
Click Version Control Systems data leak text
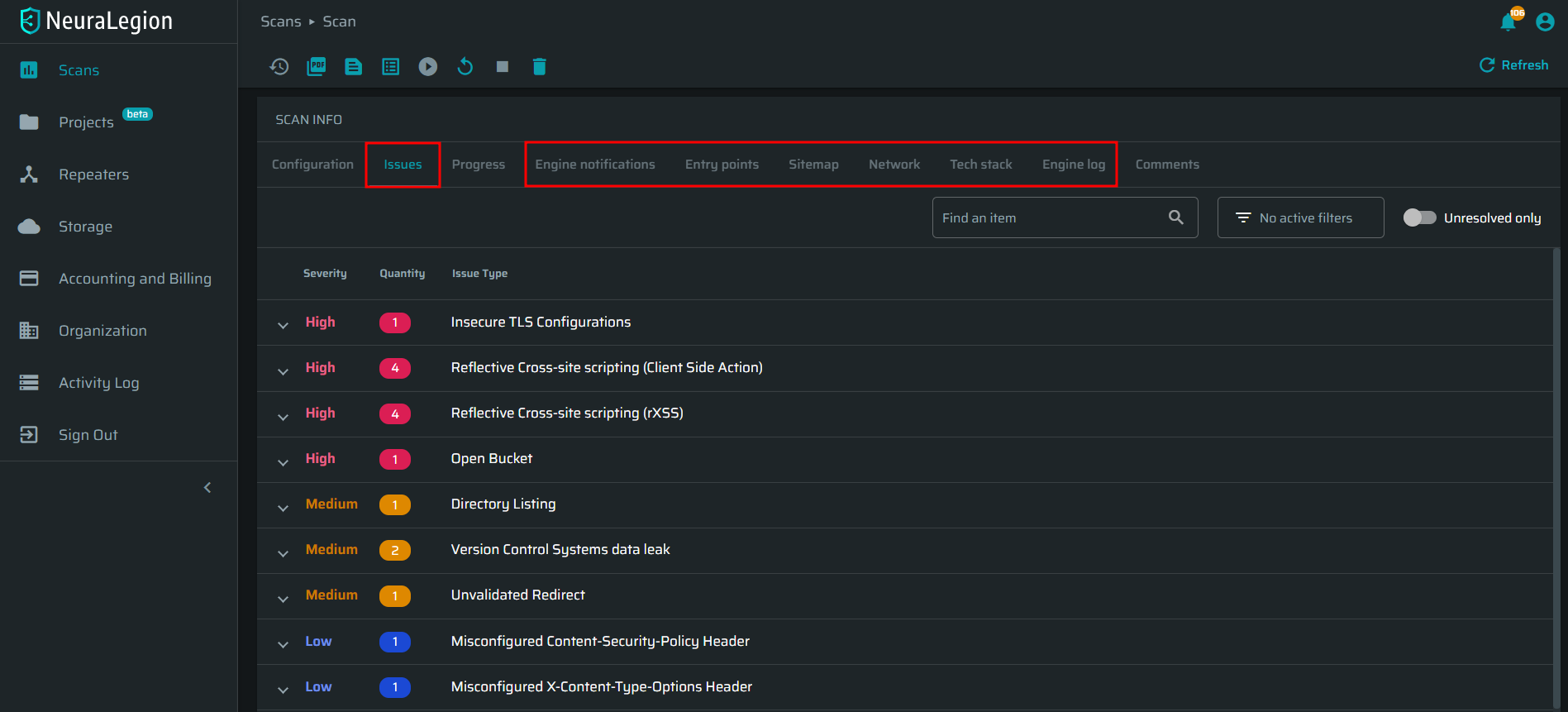click(560, 550)
